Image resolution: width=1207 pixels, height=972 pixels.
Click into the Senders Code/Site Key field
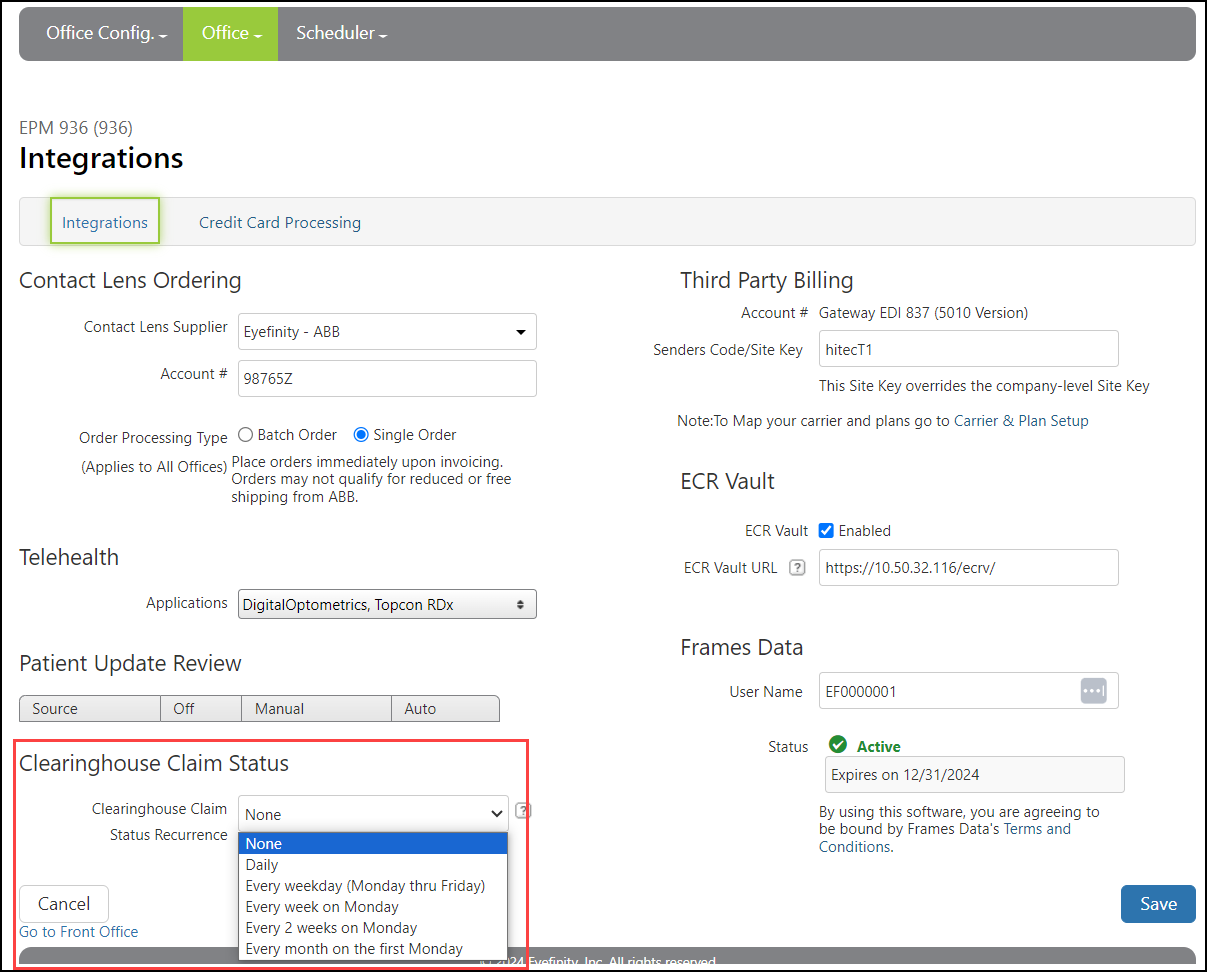[x=968, y=349]
